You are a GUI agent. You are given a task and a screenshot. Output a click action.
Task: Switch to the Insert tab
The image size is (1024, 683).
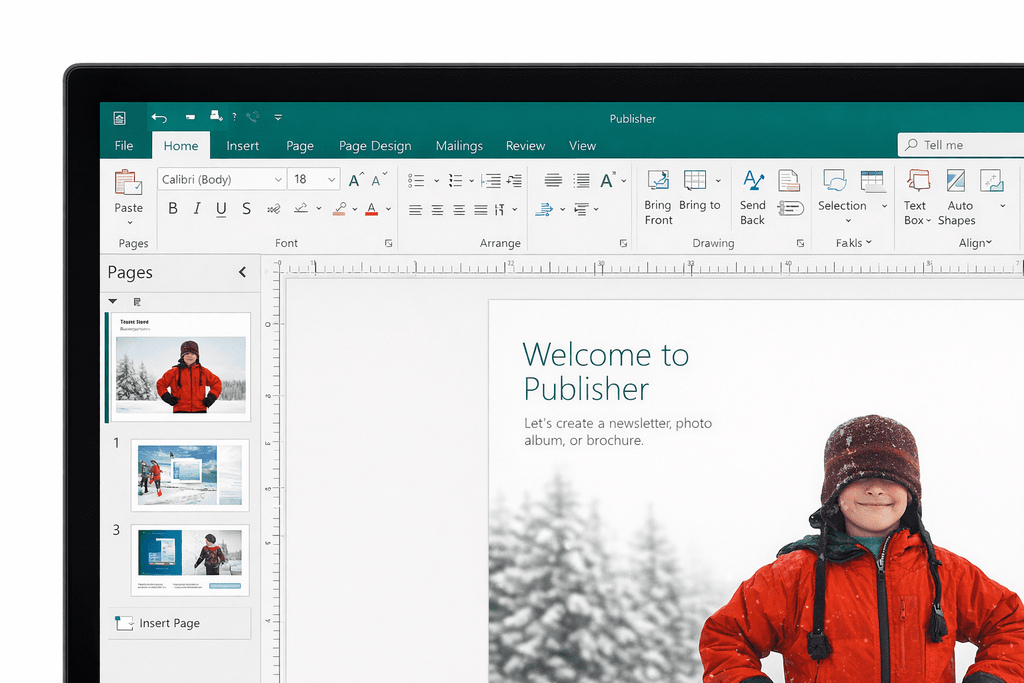coord(242,146)
